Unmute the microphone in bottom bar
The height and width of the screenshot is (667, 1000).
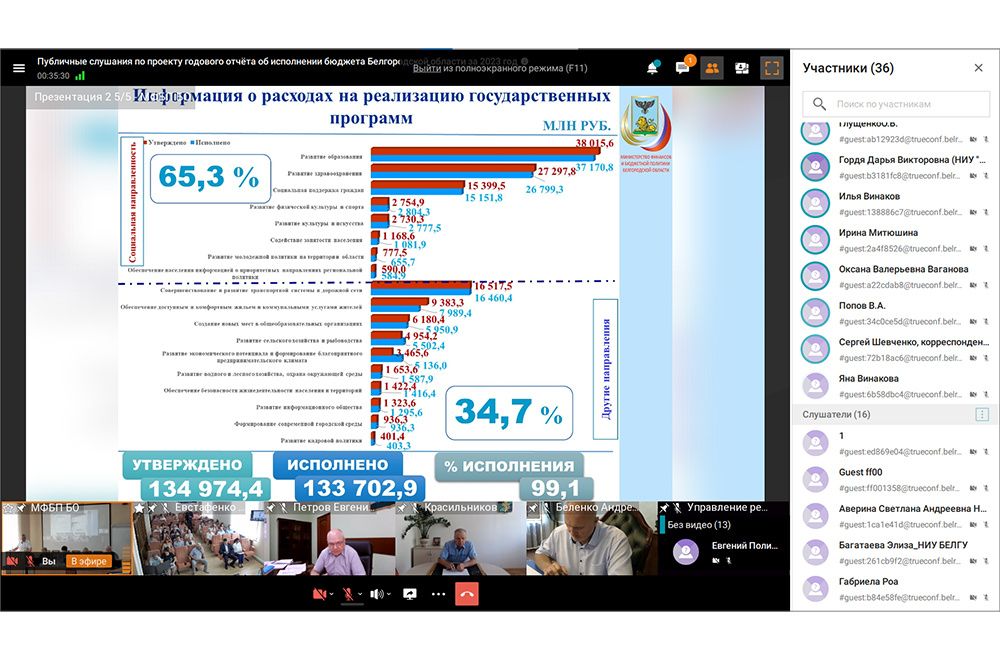tap(347, 594)
